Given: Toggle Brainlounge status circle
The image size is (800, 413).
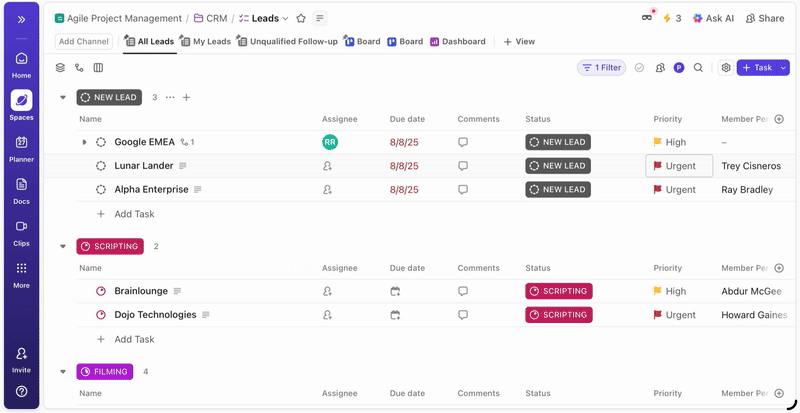Looking at the screenshot, I should pos(101,291).
